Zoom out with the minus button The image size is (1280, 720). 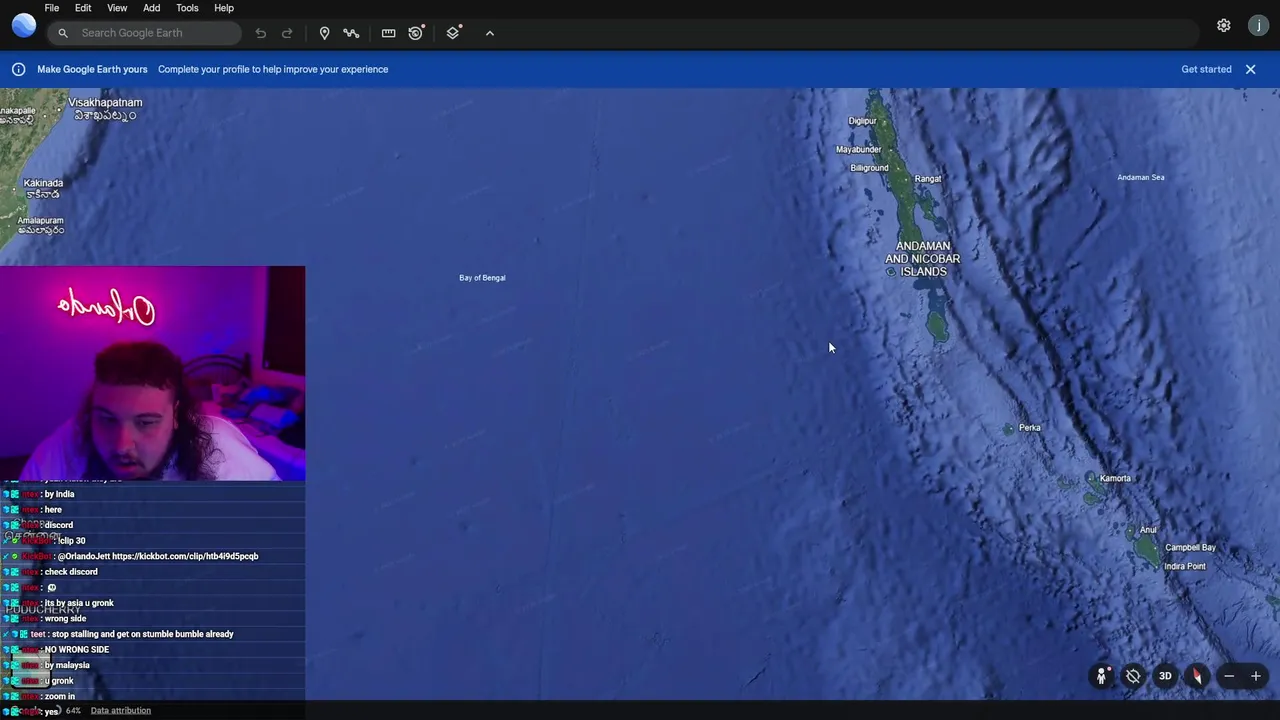[1229, 676]
